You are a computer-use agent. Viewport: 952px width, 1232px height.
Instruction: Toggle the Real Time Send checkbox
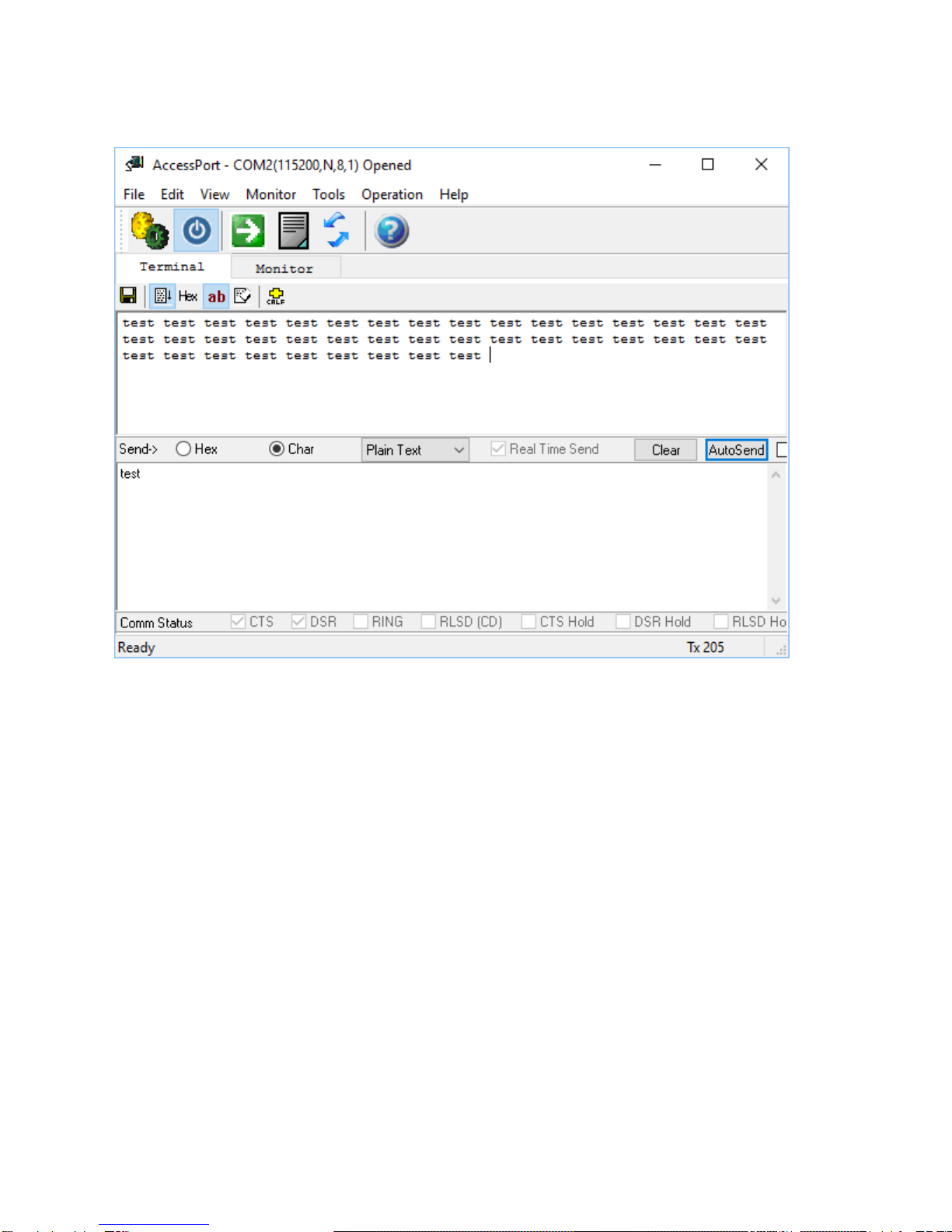tap(498, 448)
